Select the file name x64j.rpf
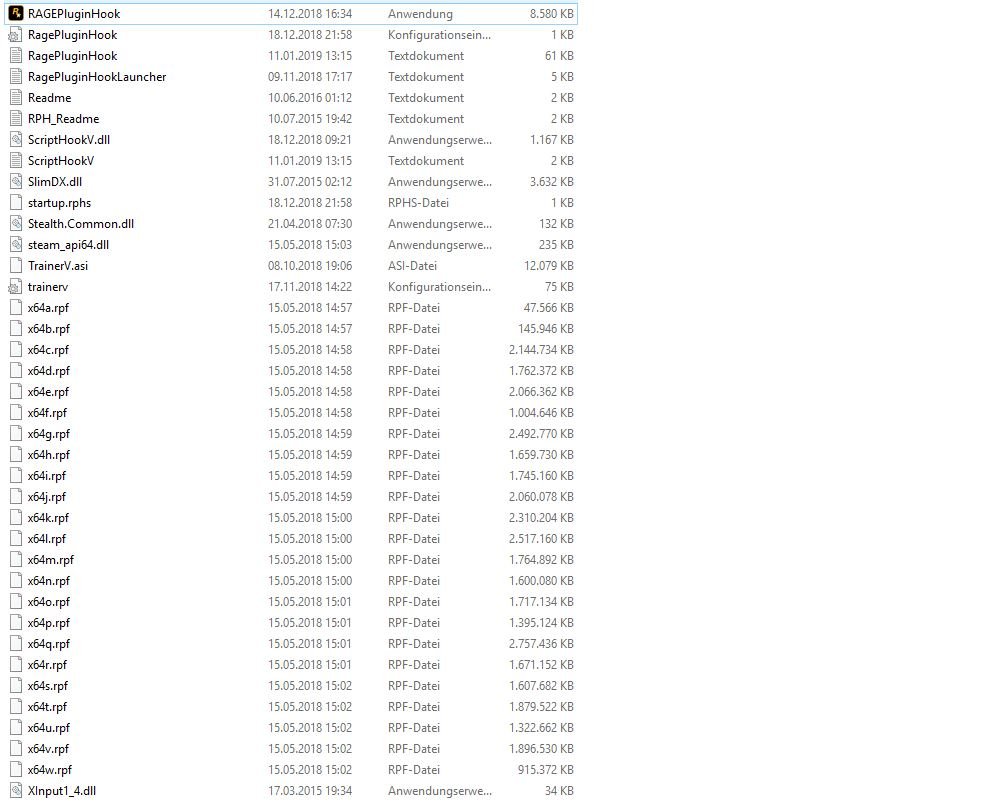Image resolution: width=1000 pixels, height=805 pixels. click(x=47, y=497)
